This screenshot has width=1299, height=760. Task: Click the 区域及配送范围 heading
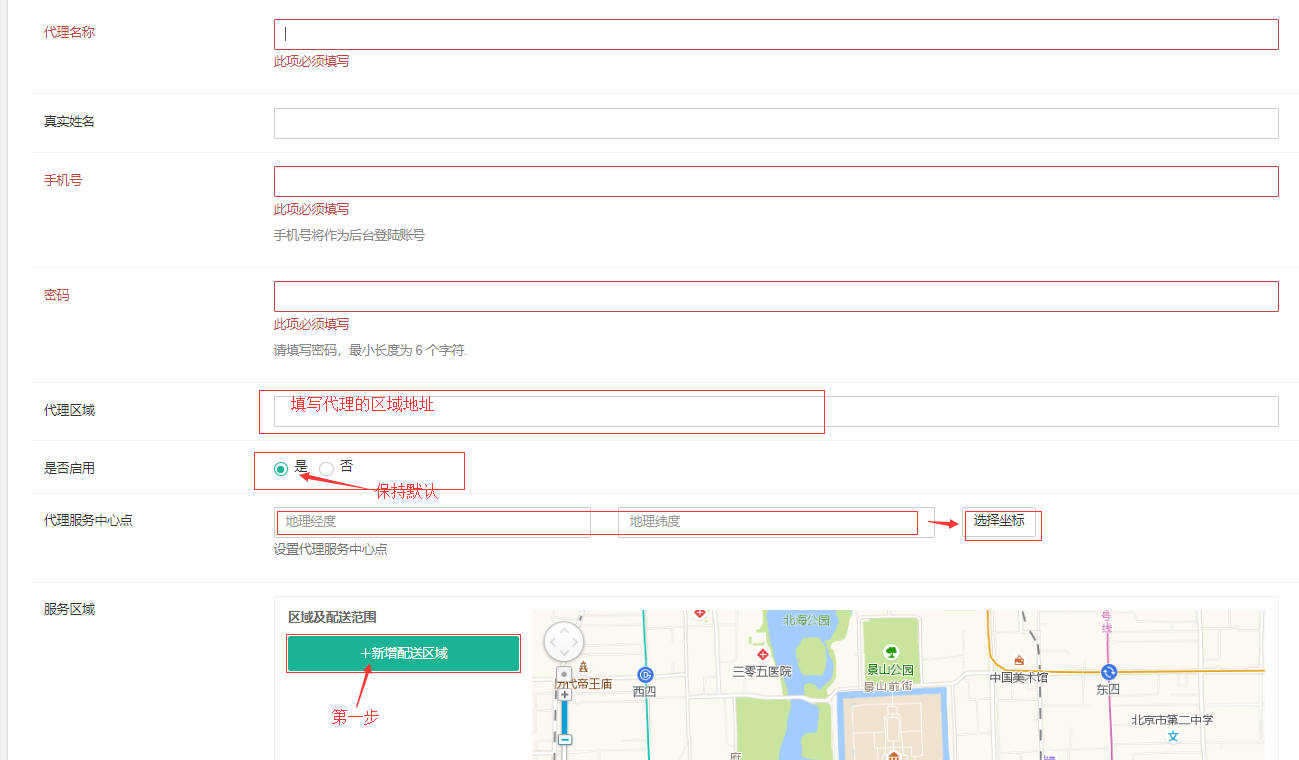[x=332, y=617]
